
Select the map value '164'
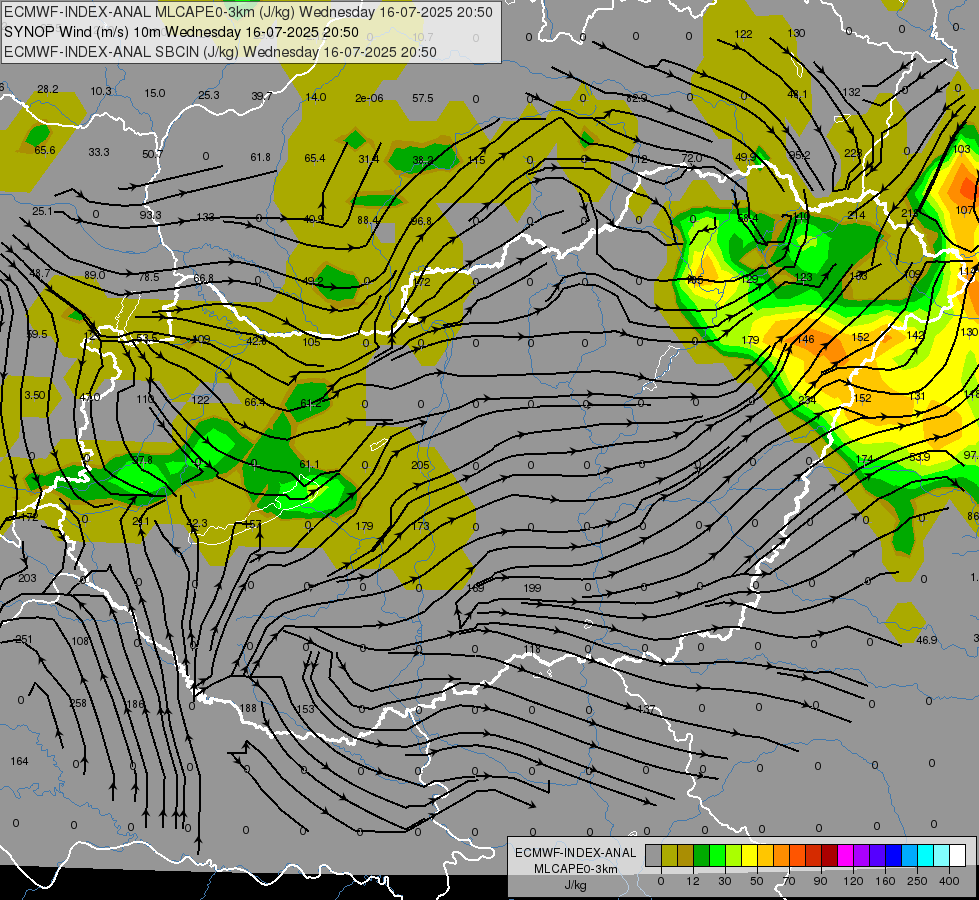coord(19,761)
